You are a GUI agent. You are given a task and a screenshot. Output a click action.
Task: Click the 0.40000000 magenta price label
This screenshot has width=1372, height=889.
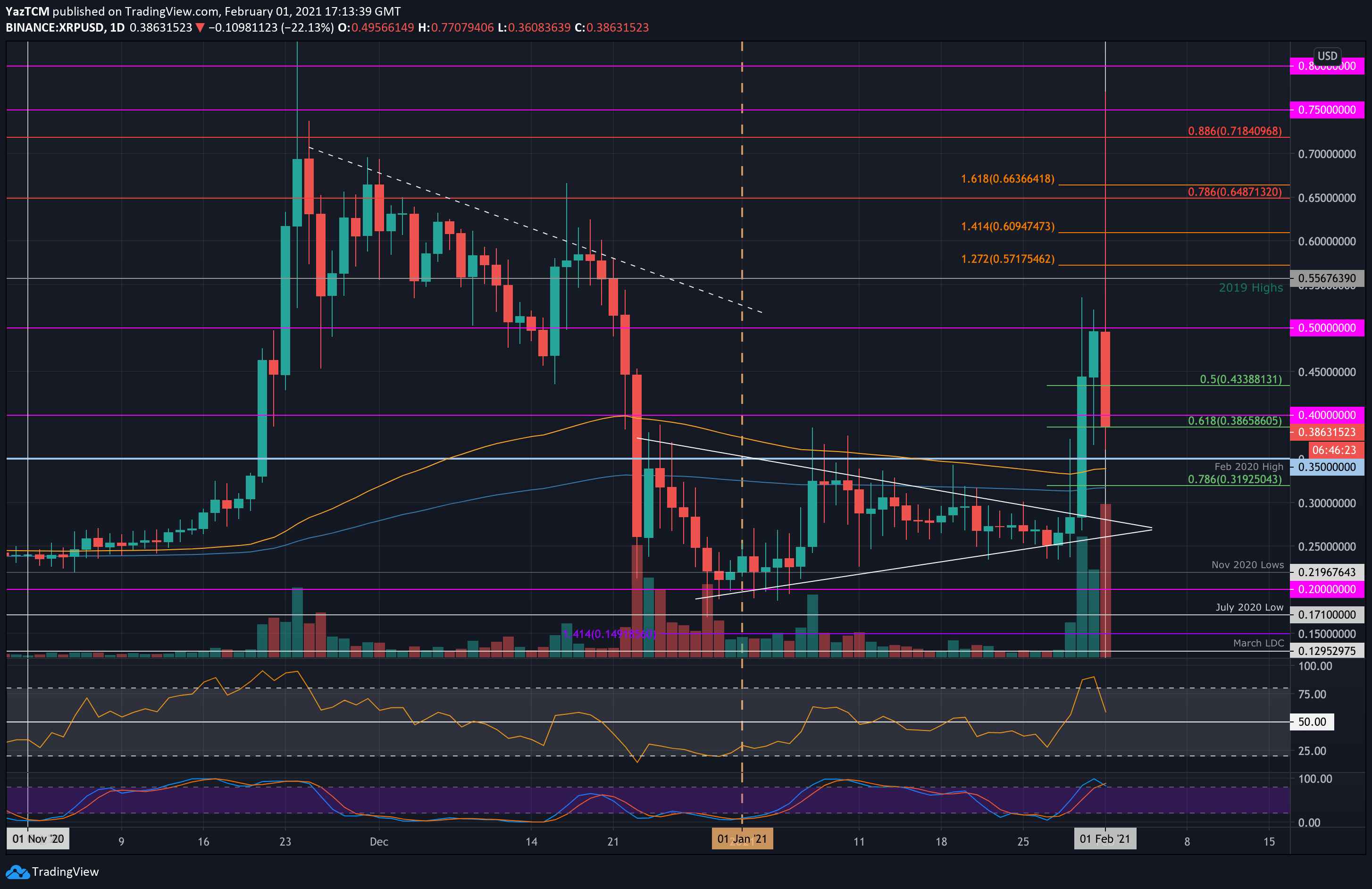(x=1327, y=414)
